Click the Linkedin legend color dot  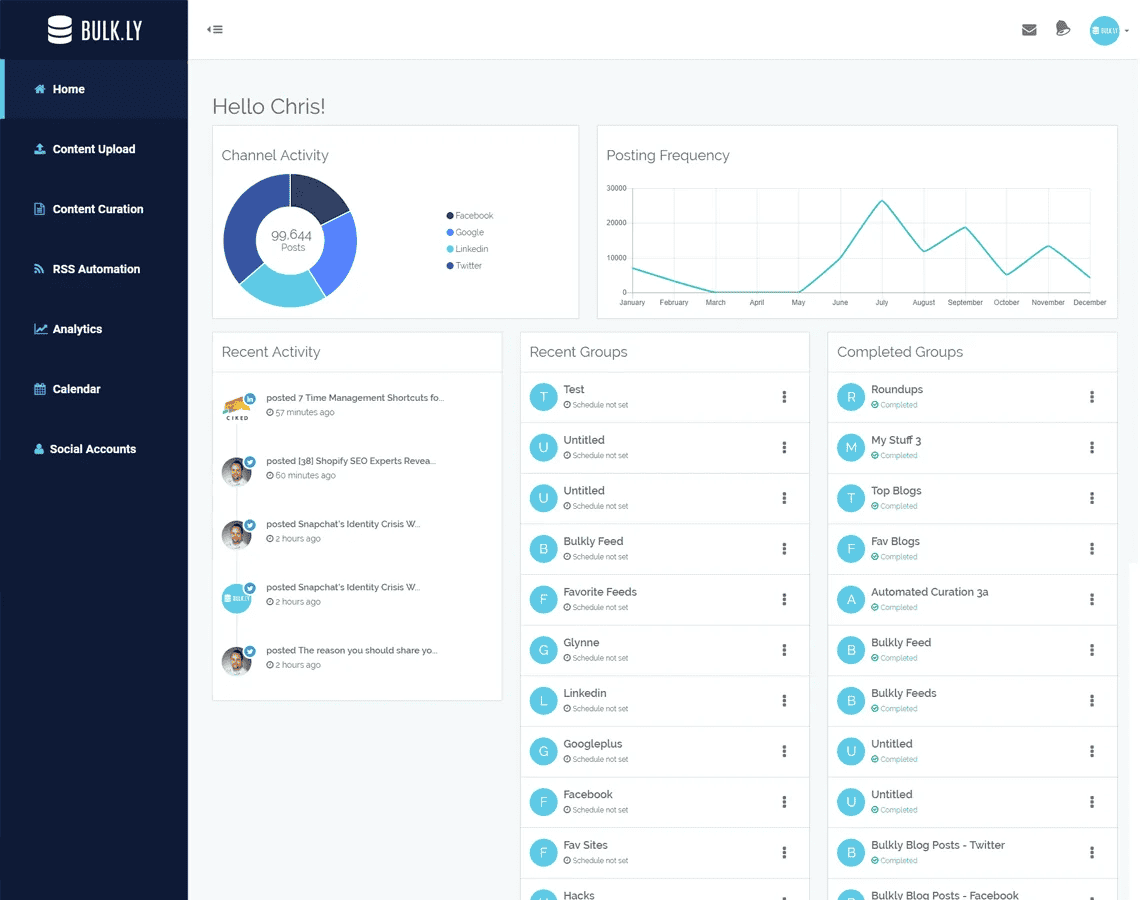click(x=450, y=249)
